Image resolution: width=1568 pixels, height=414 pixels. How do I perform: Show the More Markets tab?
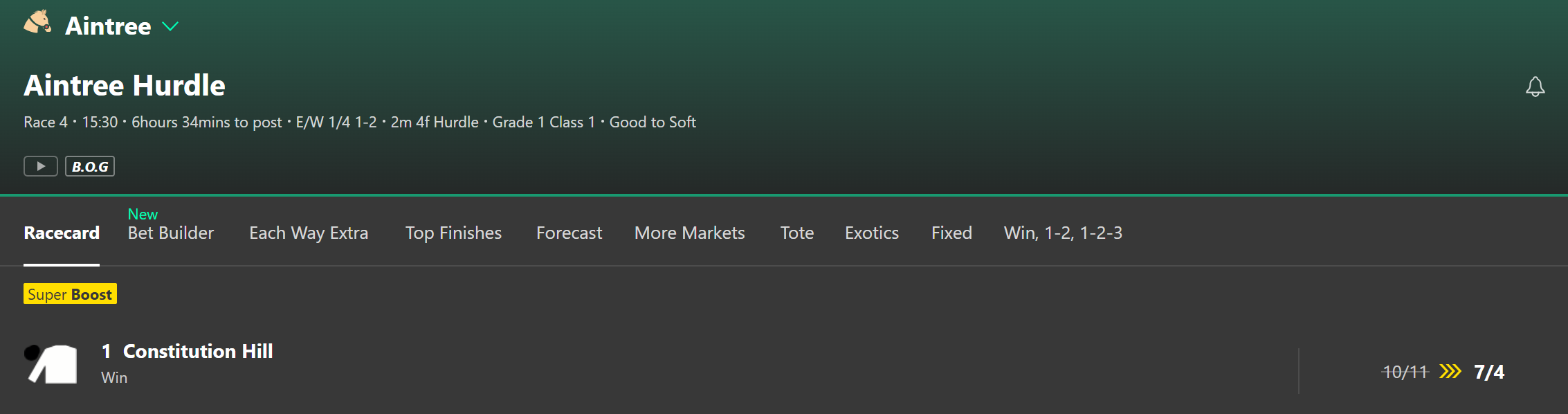[x=689, y=233]
